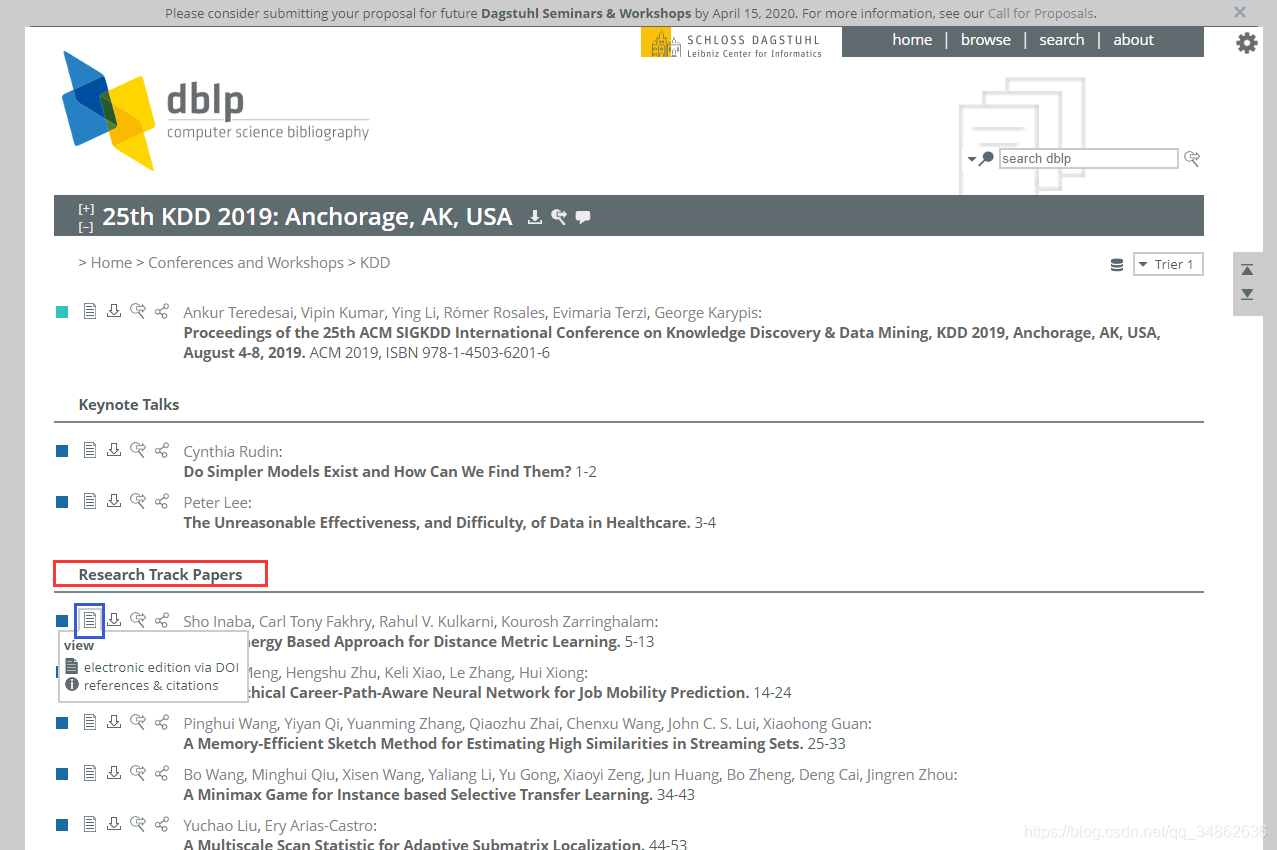Open the browse menu item

tap(985, 40)
